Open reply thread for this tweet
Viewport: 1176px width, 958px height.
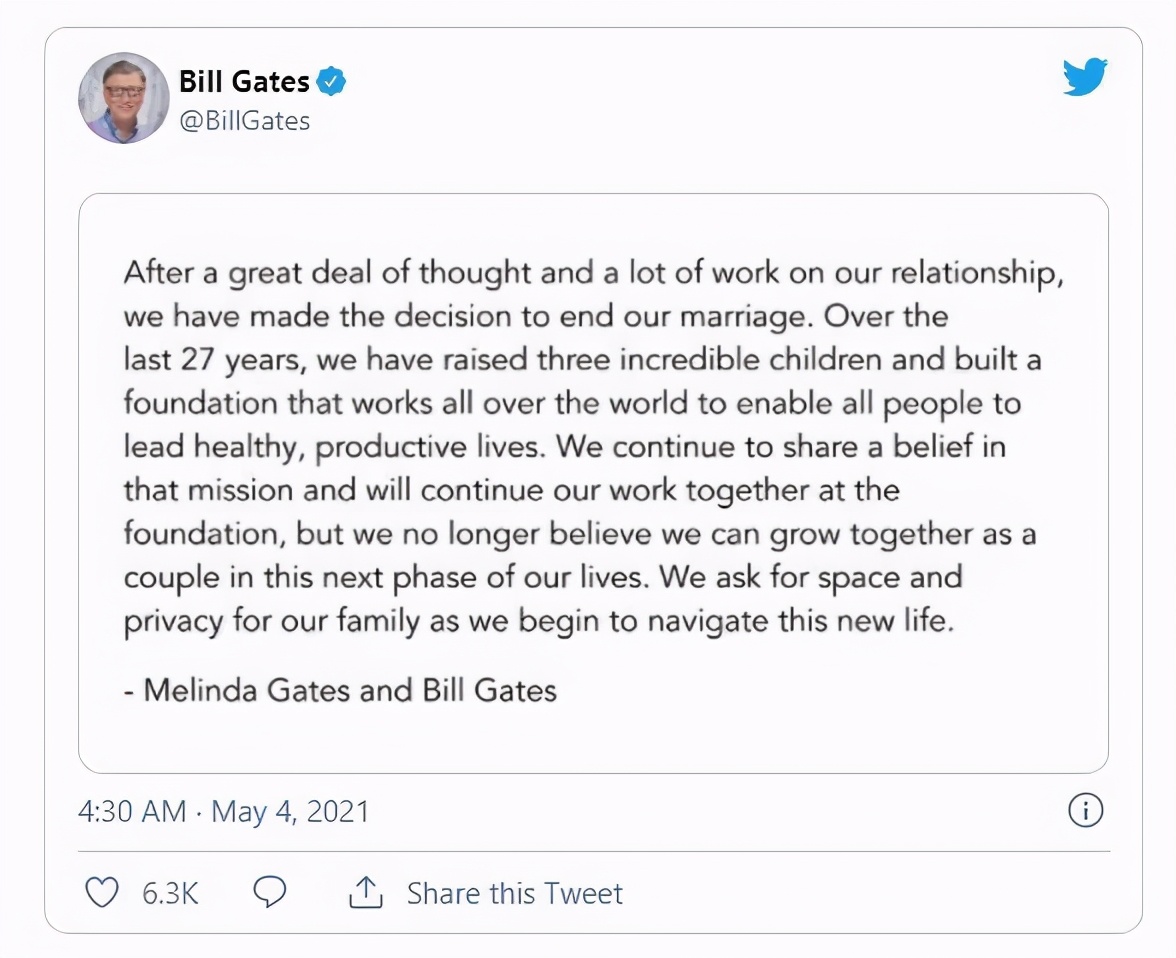coord(270,893)
